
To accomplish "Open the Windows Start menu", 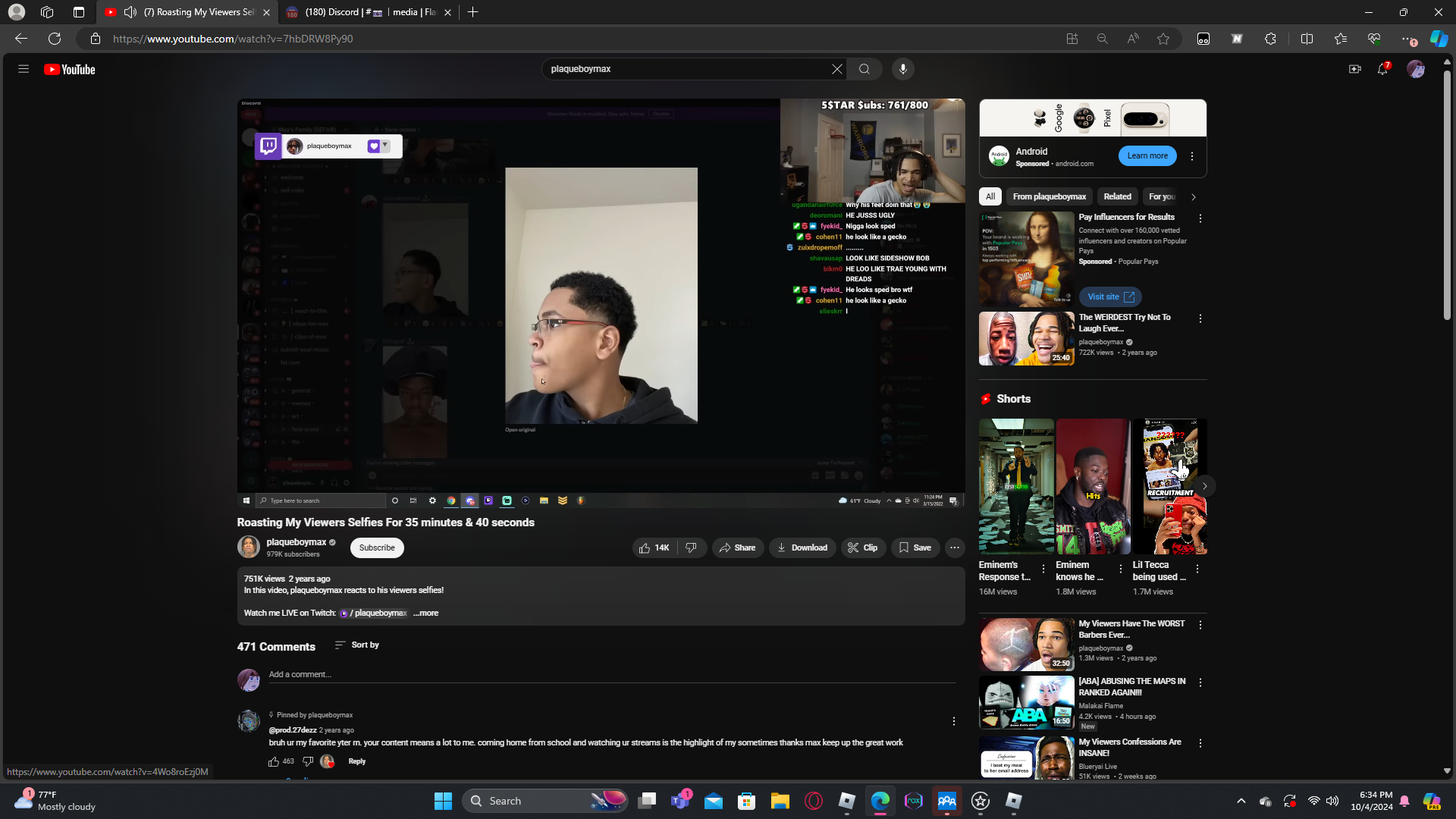I will 443,801.
